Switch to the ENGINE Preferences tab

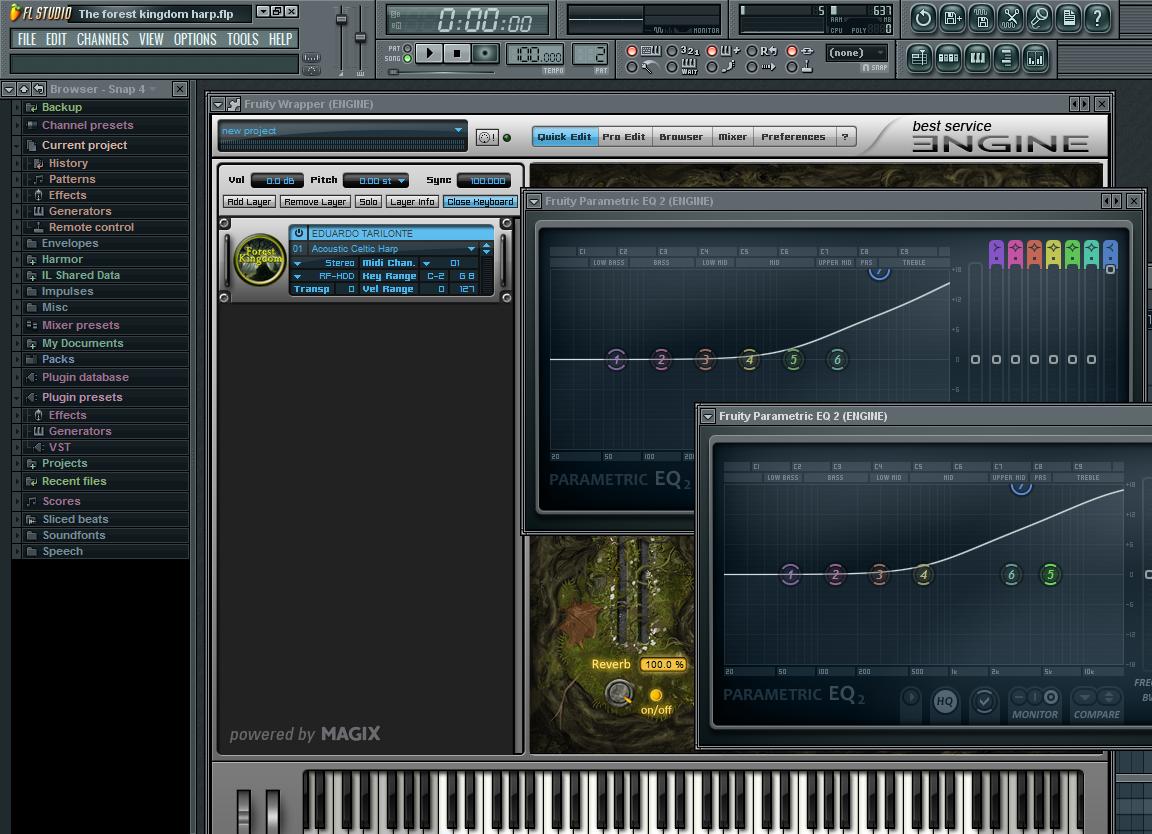pyautogui.click(x=793, y=137)
